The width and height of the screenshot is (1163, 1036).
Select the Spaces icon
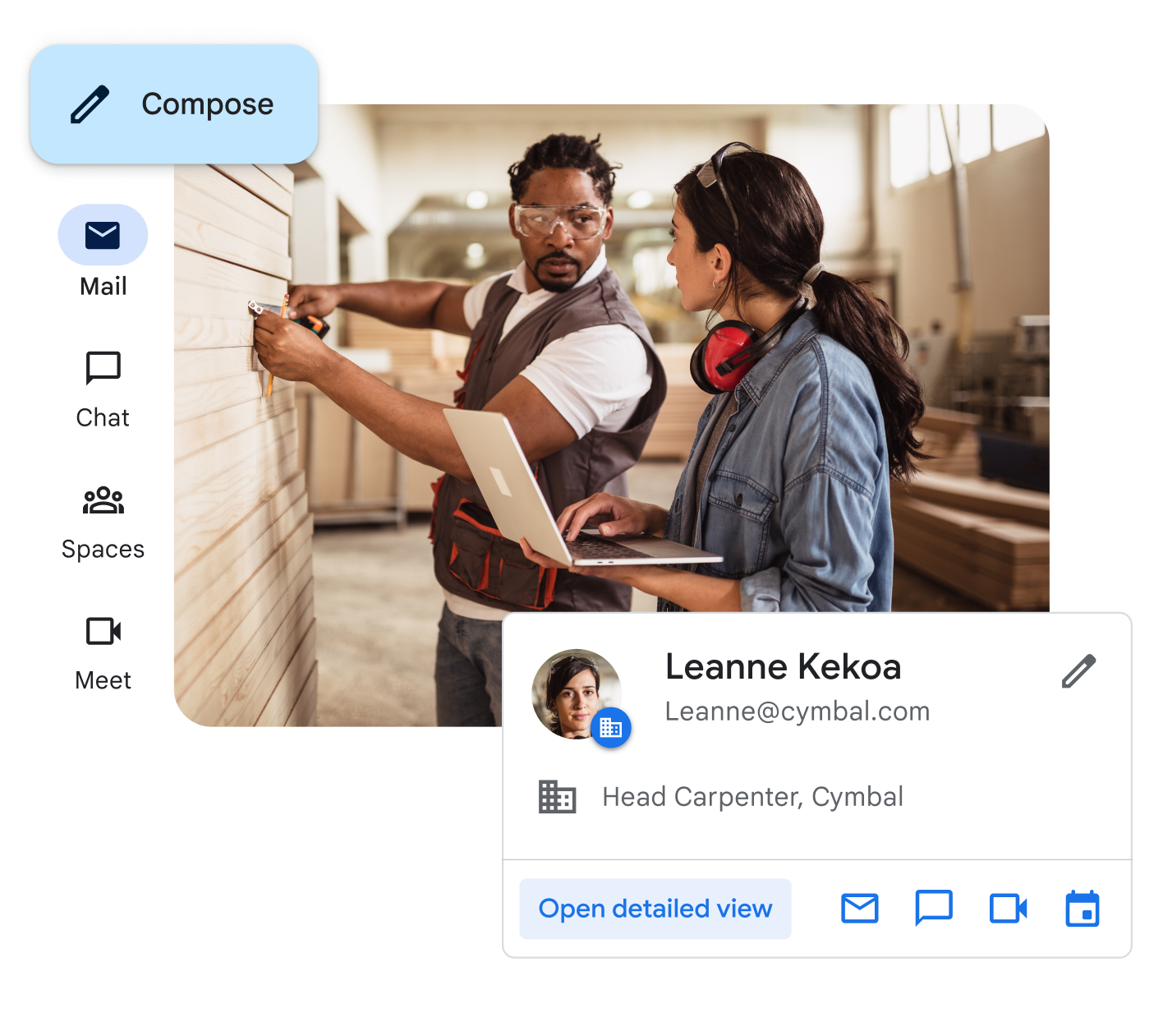tap(103, 500)
